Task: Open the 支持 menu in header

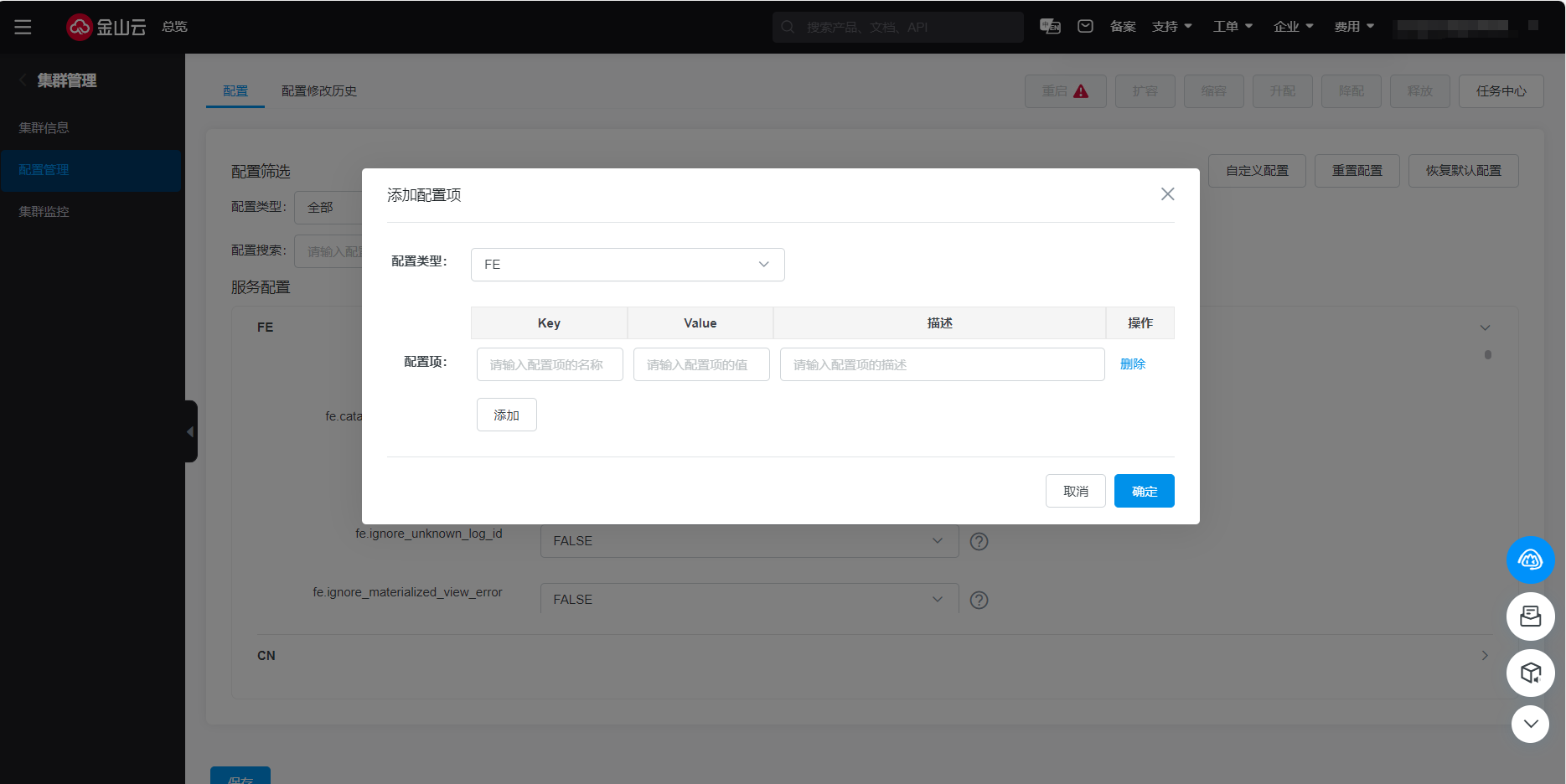Action: click(x=1171, y=27)
